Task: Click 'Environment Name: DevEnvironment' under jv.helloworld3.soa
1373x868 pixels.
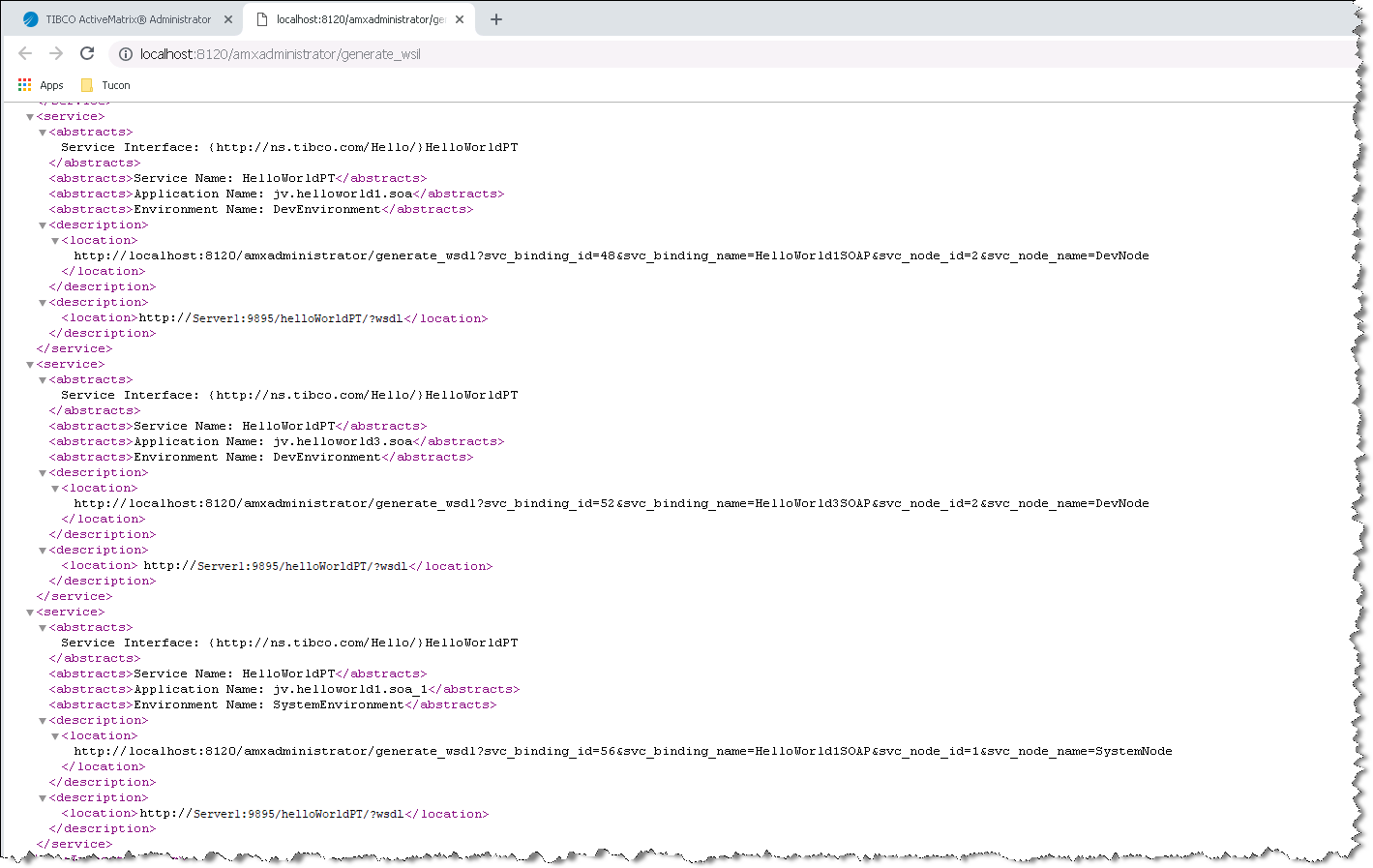Action: coord(257,457)
